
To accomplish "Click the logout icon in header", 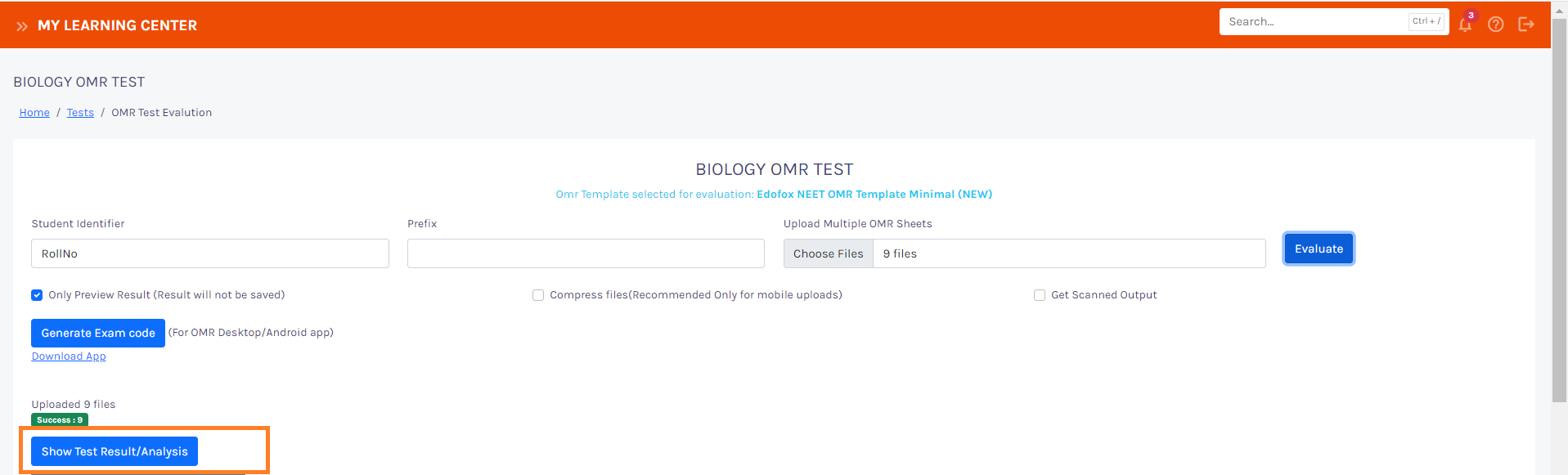I will click(1526, 25).
